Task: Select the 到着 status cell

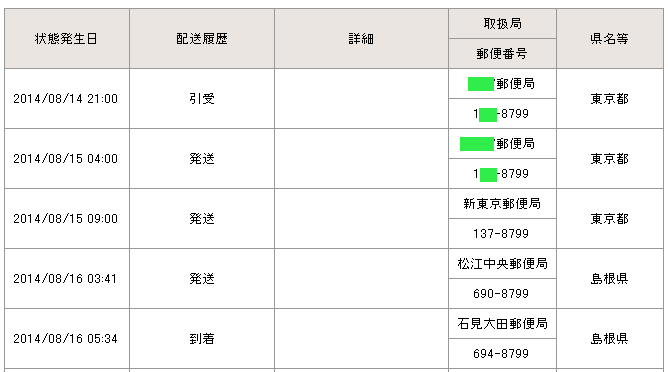Action: click(x=202, y=339)
